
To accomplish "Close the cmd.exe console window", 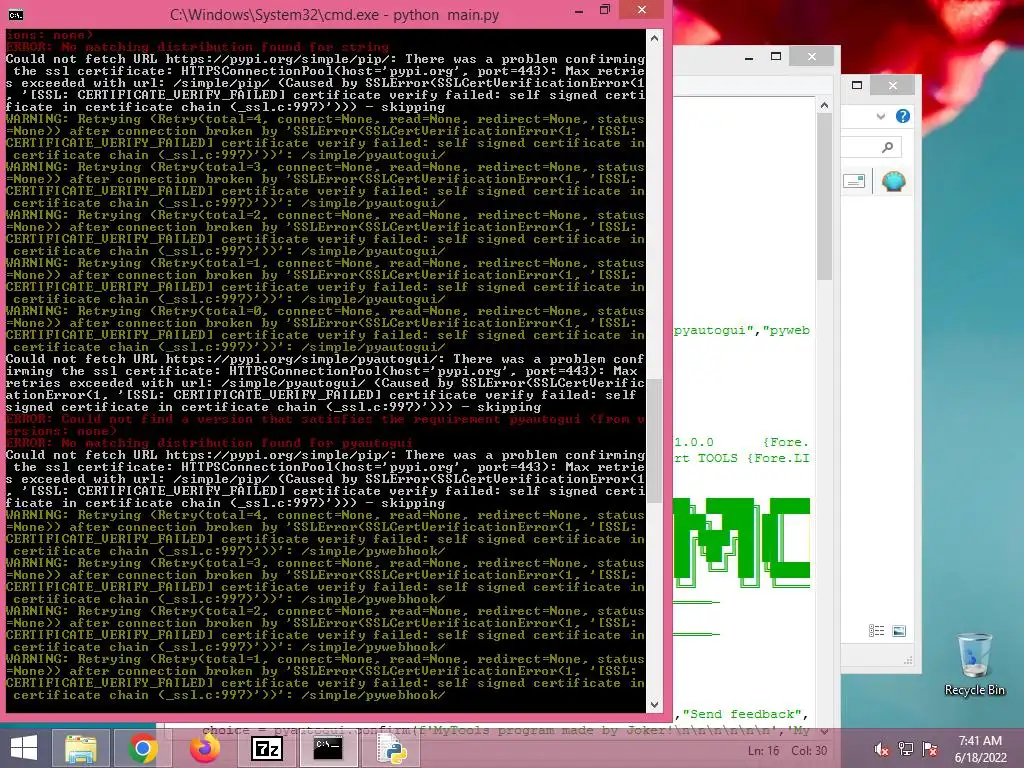I will click(641, 10).
